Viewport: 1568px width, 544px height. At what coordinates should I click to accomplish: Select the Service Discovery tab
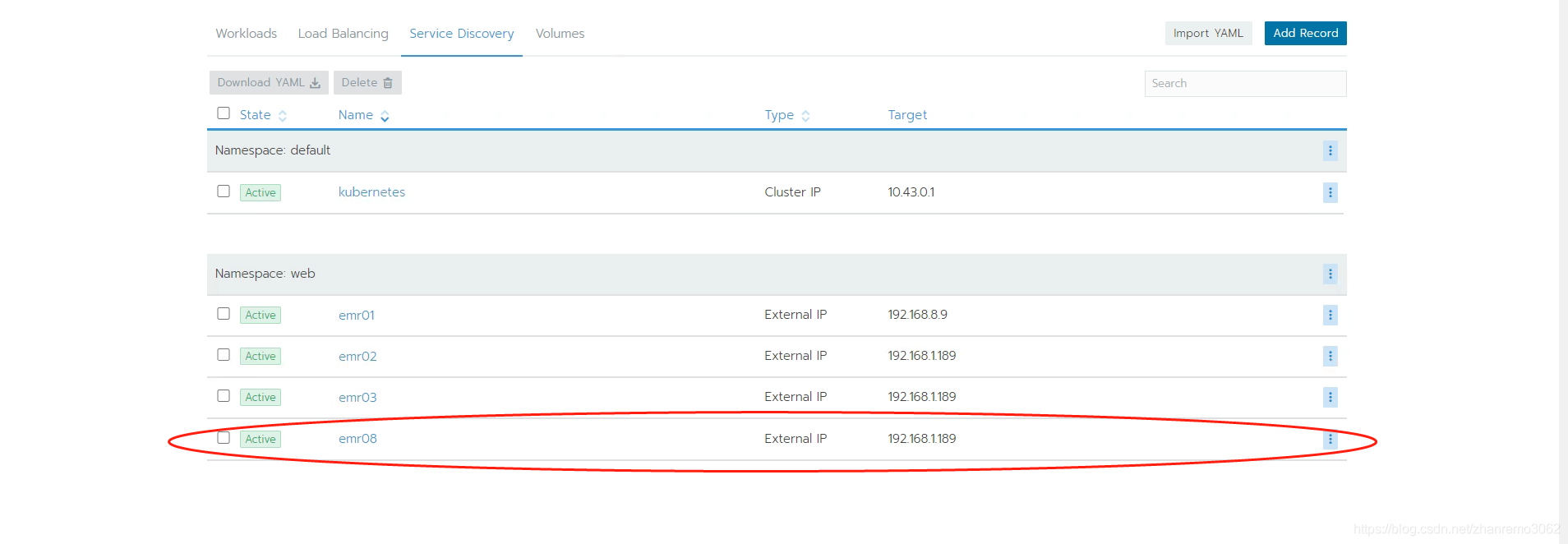(462, 34)
